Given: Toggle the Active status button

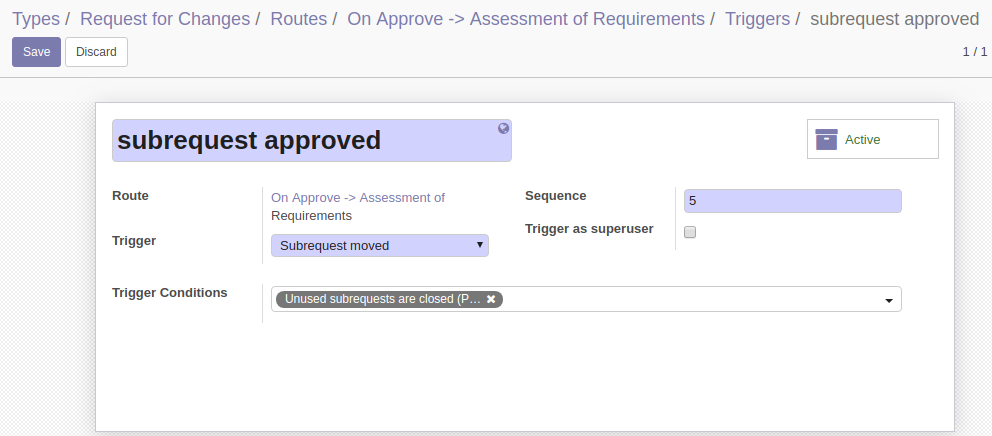Looking at the screenshot, I should coord(872,139).
